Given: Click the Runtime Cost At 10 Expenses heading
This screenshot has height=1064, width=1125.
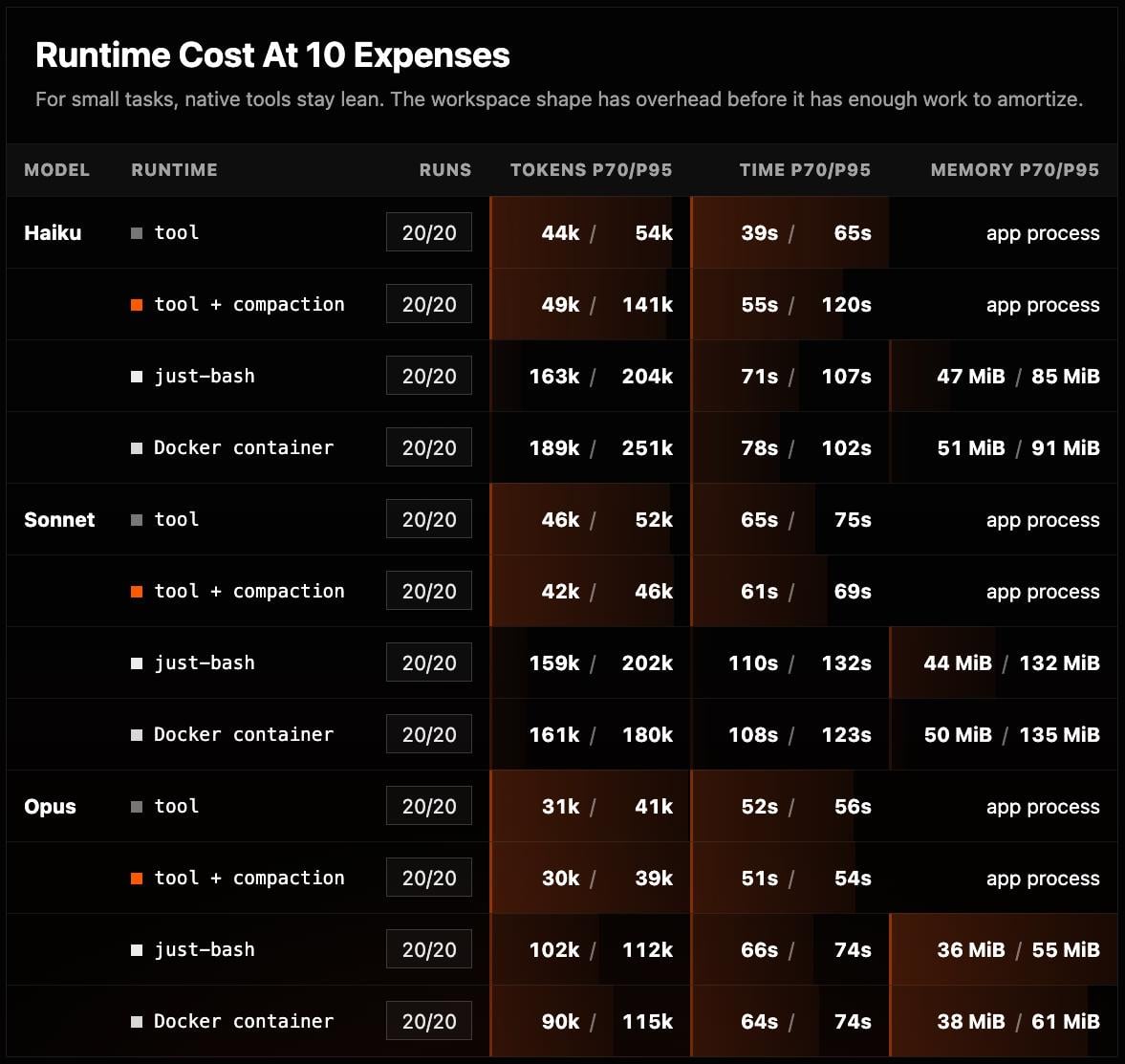Looking at the screenshot, I should coord(272,55).
